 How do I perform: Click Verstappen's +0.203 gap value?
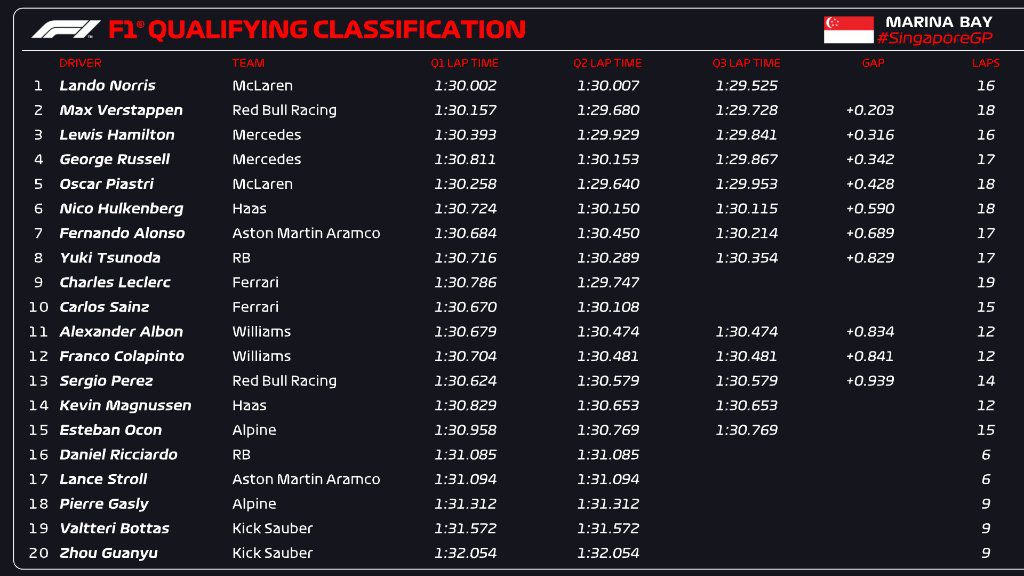pyautogui.click(x=870, y=110)
